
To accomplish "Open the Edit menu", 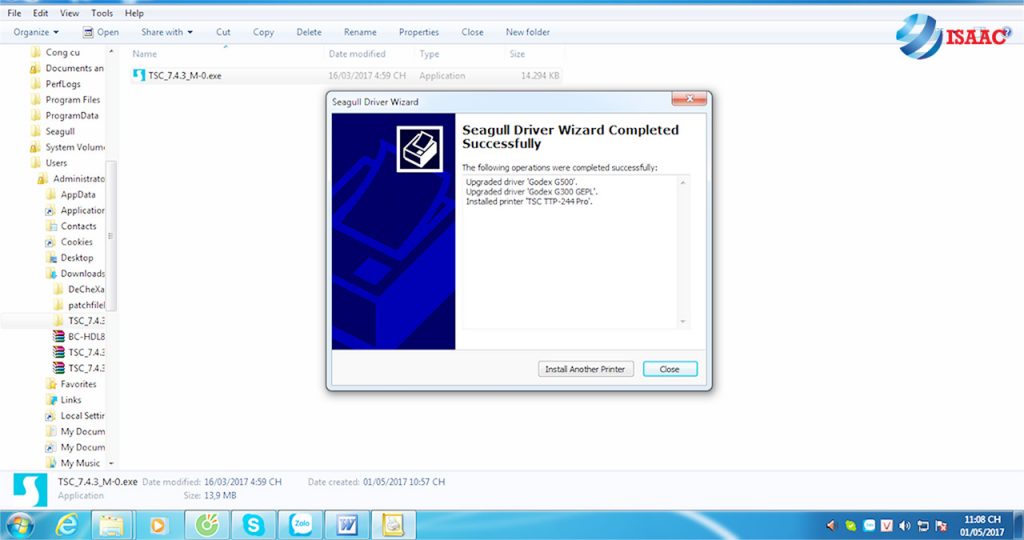I will tap(40, 13).
